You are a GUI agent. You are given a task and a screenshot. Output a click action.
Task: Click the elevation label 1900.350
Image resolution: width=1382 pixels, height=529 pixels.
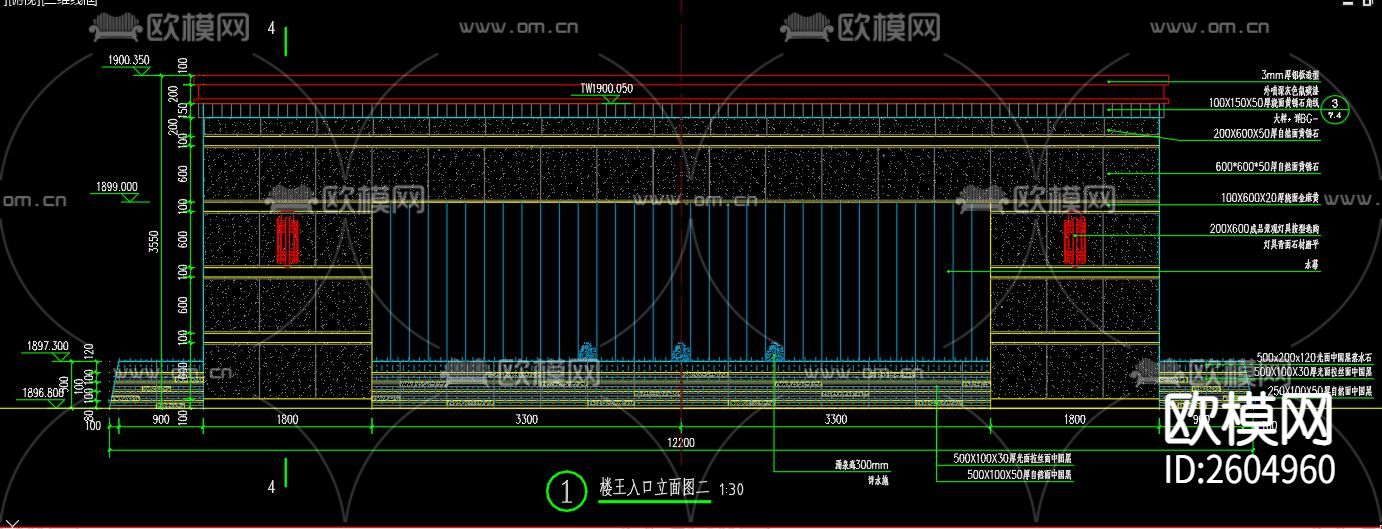pos(127,60)
